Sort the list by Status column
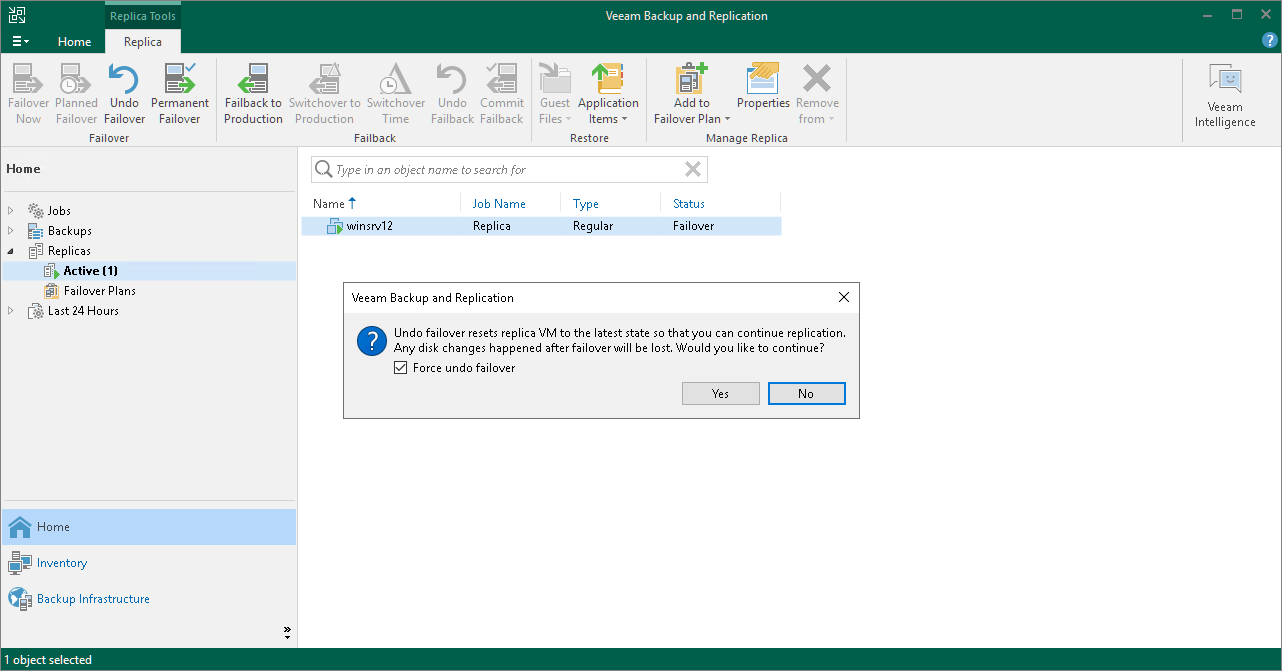Image resolution: width=1282 pixels, height=671 pixels. tap(688, 203)
